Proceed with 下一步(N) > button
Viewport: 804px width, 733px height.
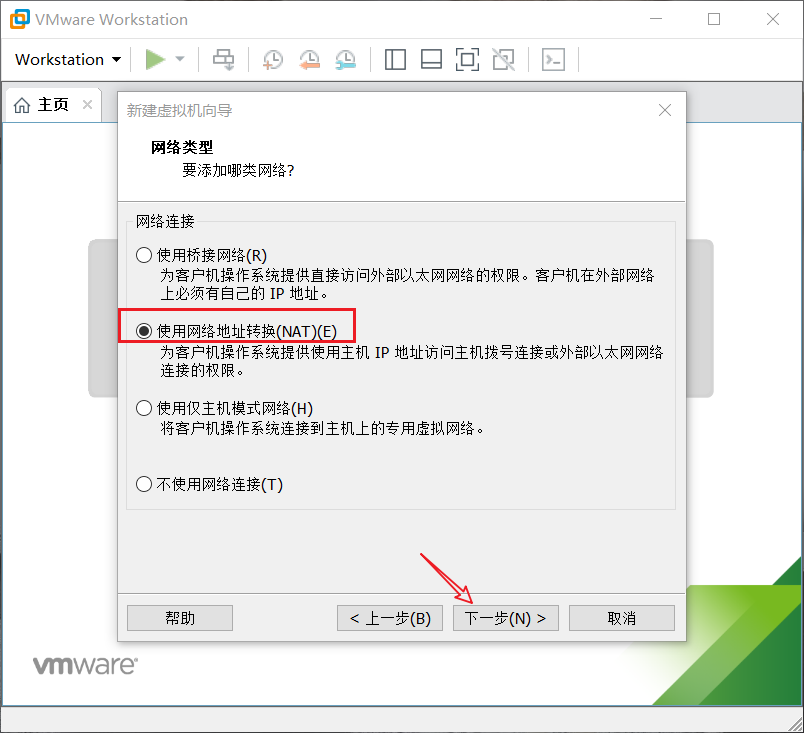pyautogui.click(x=506, y=618)
